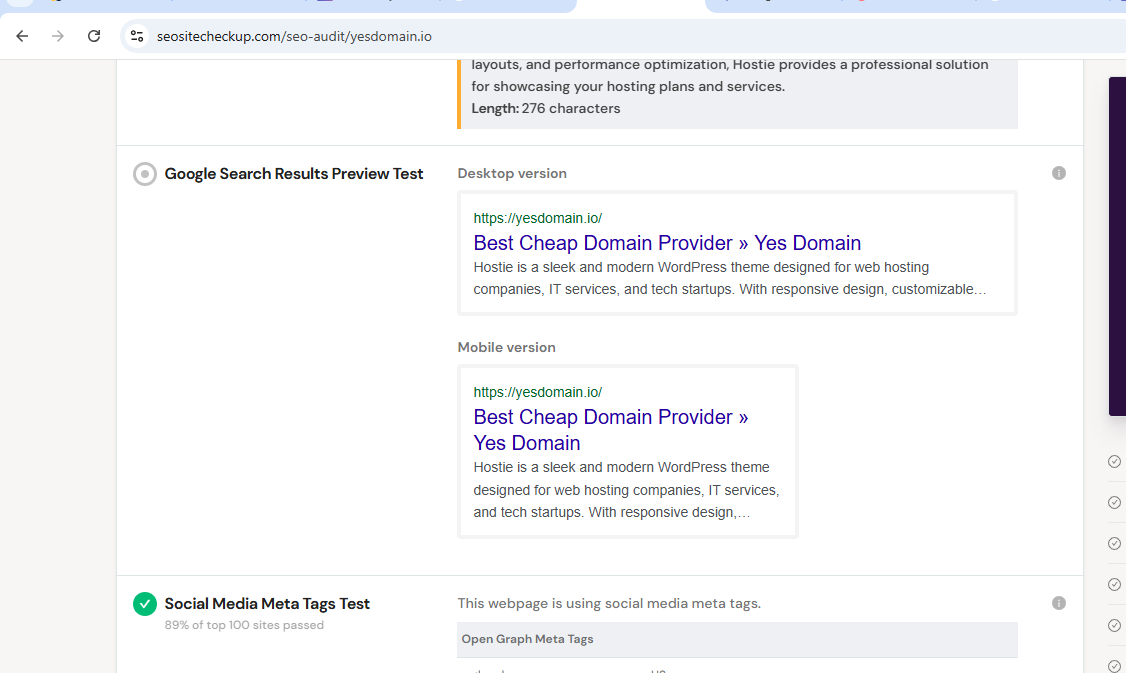
Task: Click the desktop preview https://yesdomain.io/ URL
Action: 537,218
